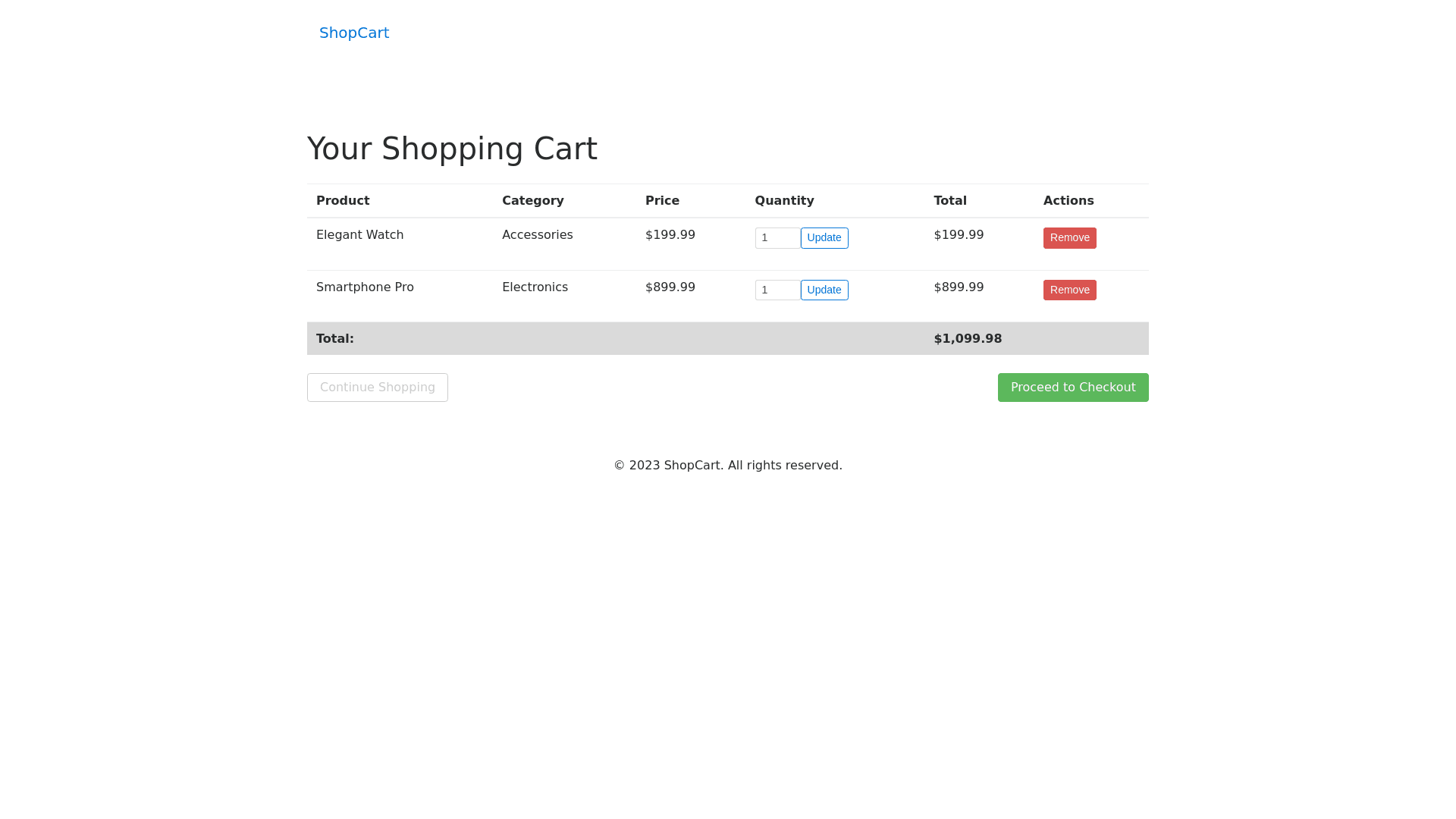Click the Proceed to Checkout button
This screenshot has width=1456, height=819.
click(x=1072, y=388)
